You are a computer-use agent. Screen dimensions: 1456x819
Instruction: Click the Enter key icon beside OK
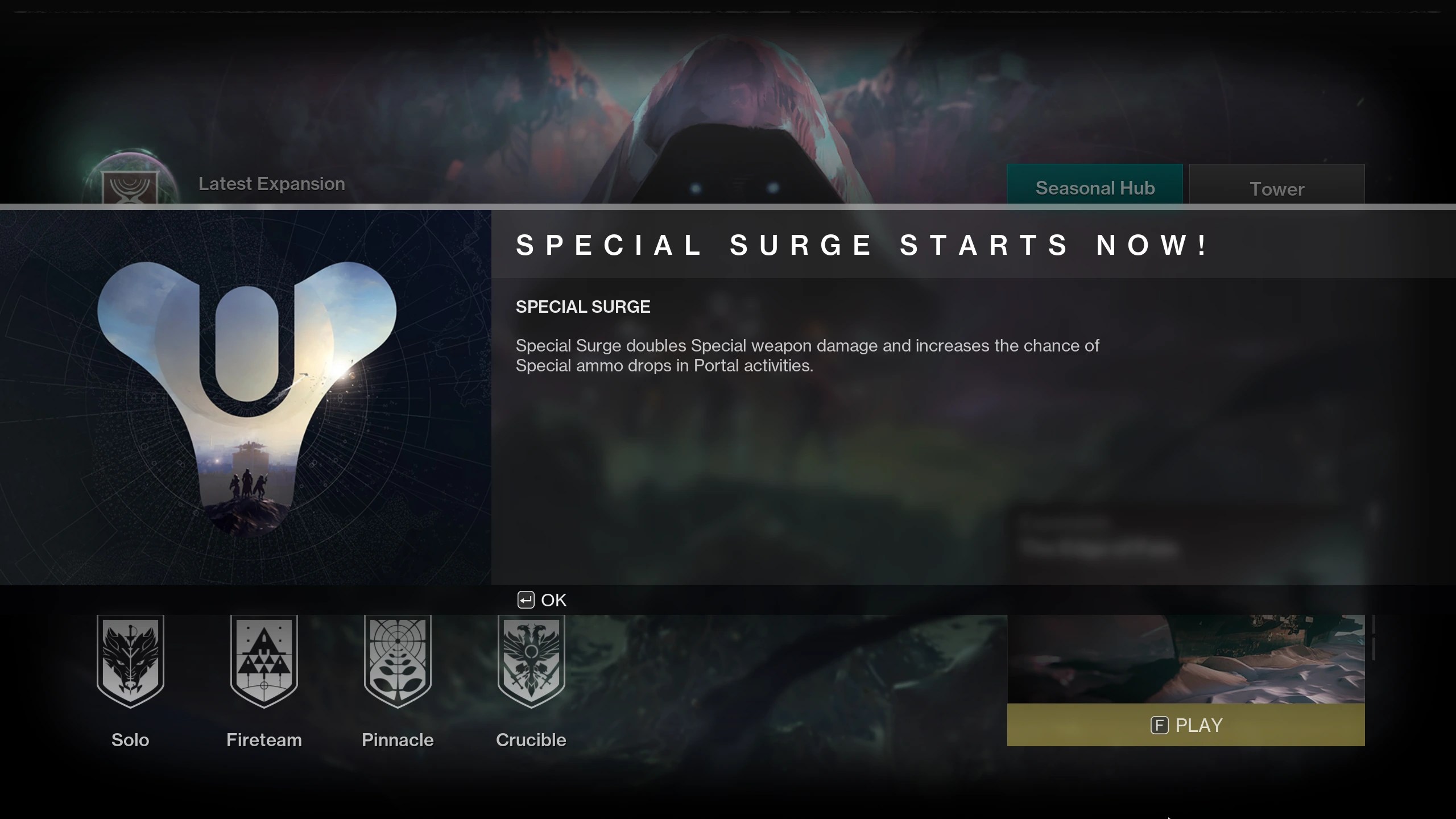click(526, 600)
